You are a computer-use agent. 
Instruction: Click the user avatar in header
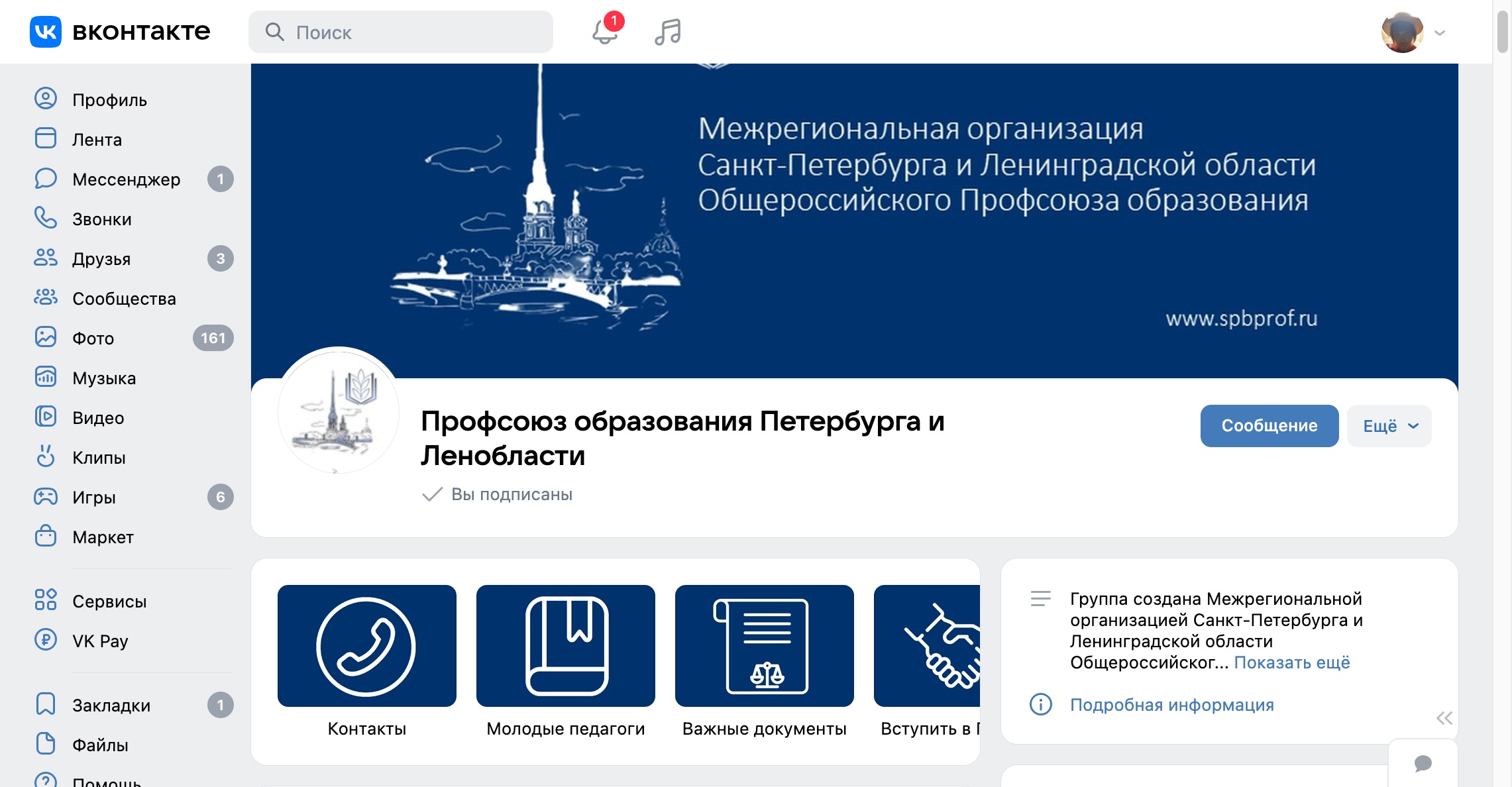point(1403,32)
